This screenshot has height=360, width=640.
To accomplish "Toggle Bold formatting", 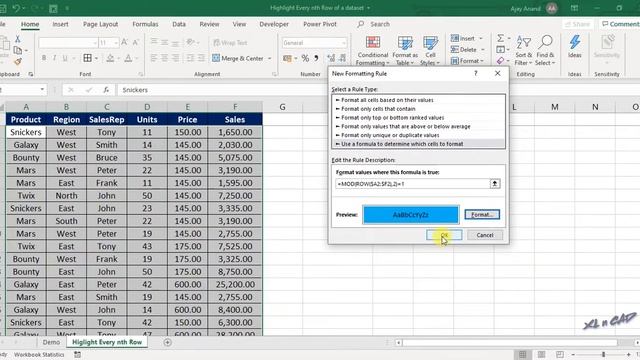I will (44, 58).
